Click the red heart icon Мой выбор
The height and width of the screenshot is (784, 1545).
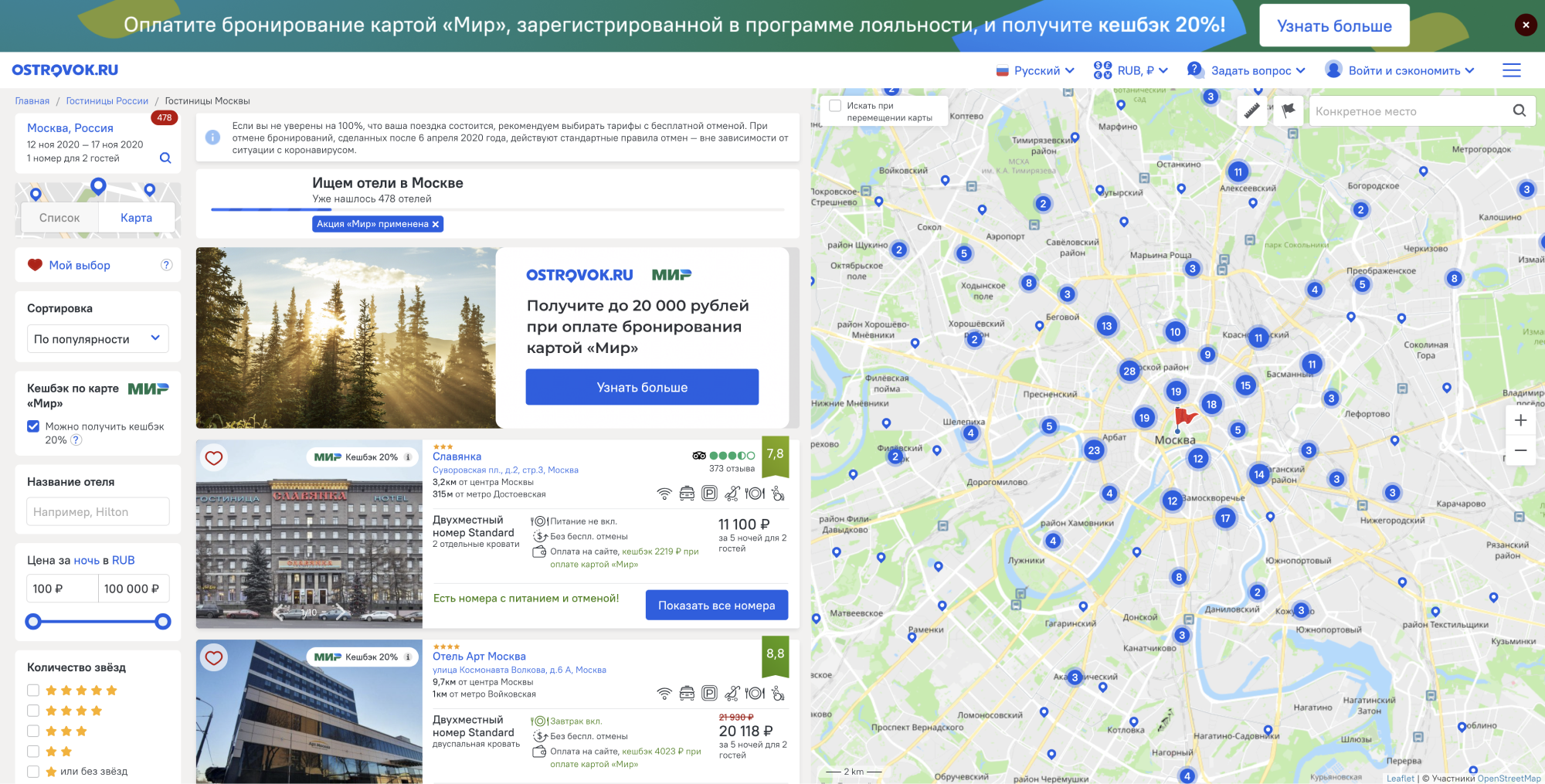click(x=35, y=265)
